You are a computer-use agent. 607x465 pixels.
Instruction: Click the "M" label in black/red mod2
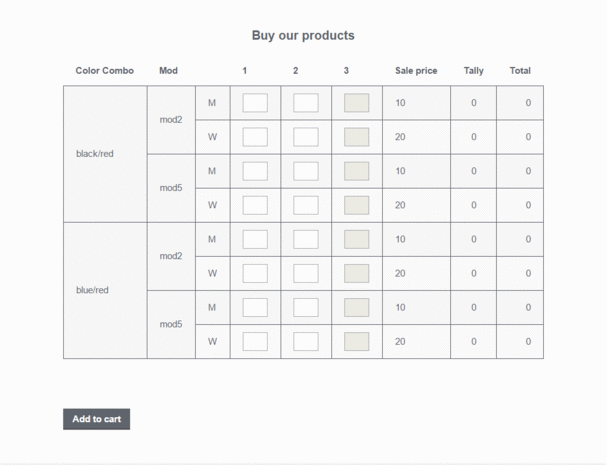[x=212, y=103]
